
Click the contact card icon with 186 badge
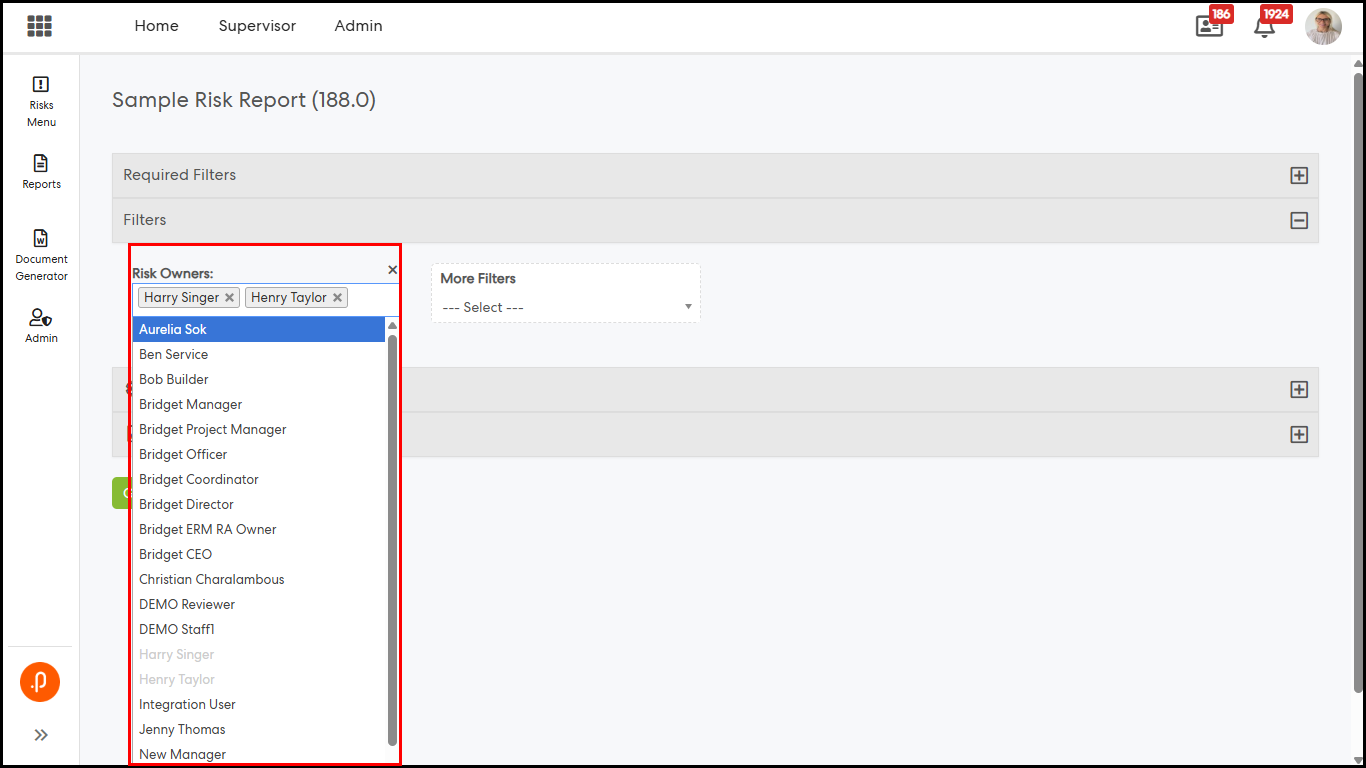tap(1209, 26)
